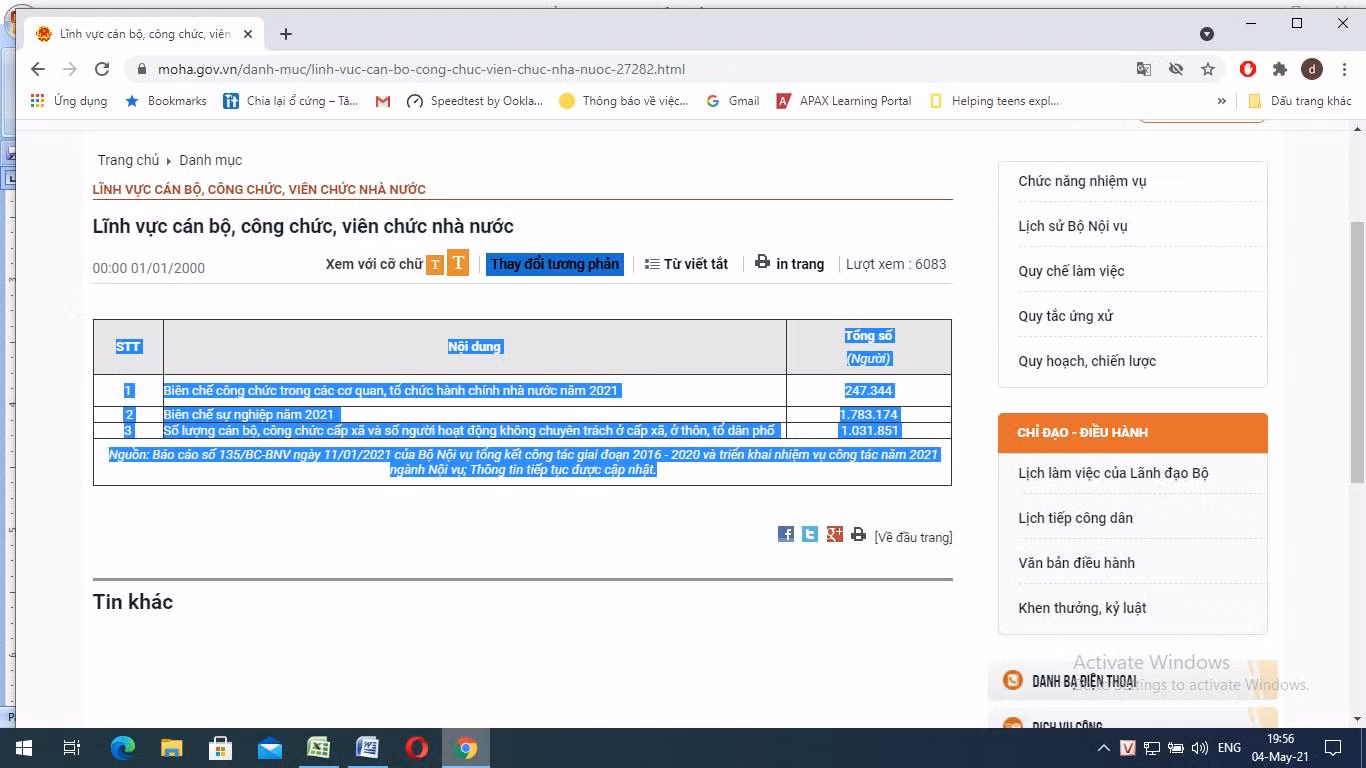Open a new browser tab
1366x768 pixels.
click(286, 34)
